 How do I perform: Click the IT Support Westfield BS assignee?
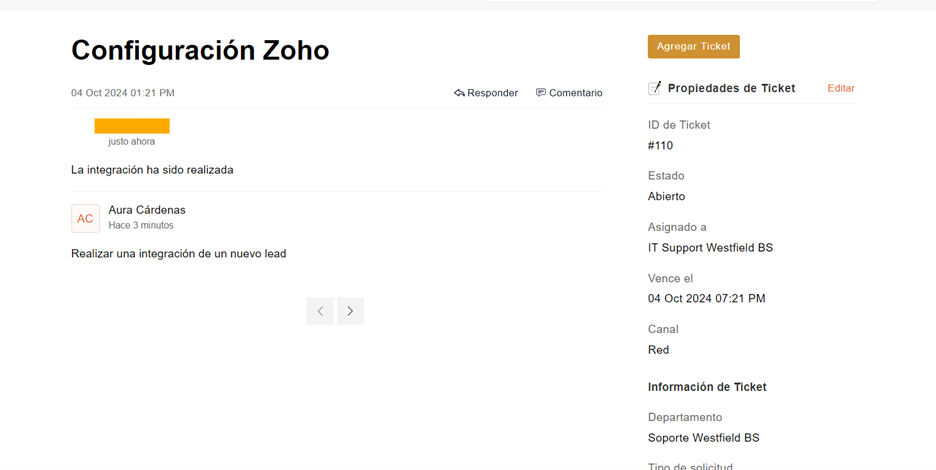pyautogui.click(x=710, y=248)
